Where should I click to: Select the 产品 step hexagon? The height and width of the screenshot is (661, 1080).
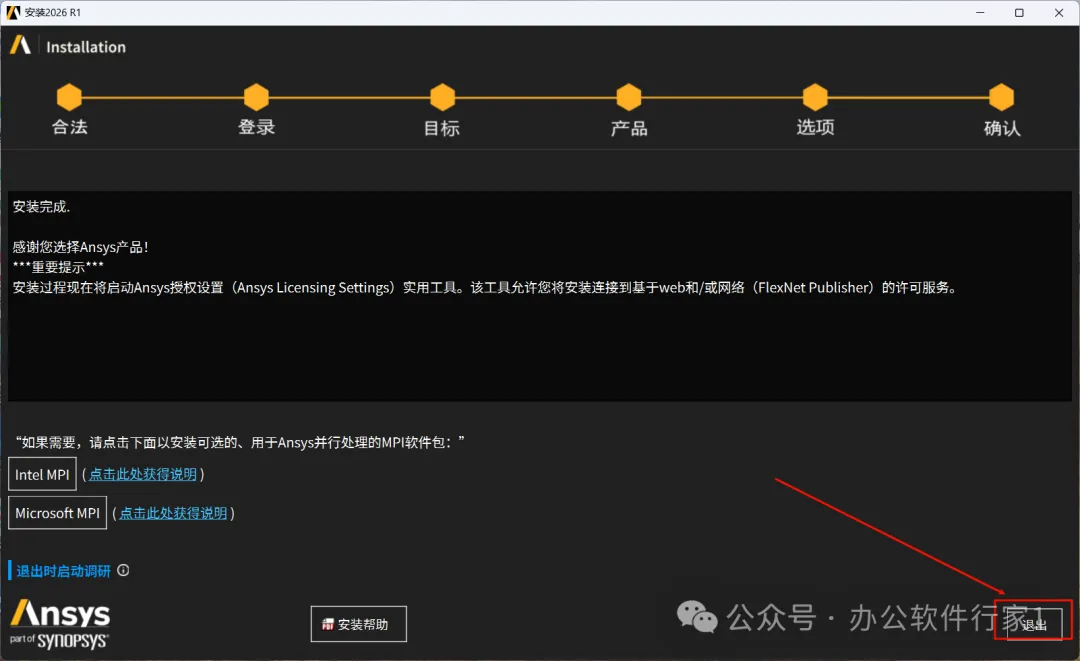[x=629, y=97]
